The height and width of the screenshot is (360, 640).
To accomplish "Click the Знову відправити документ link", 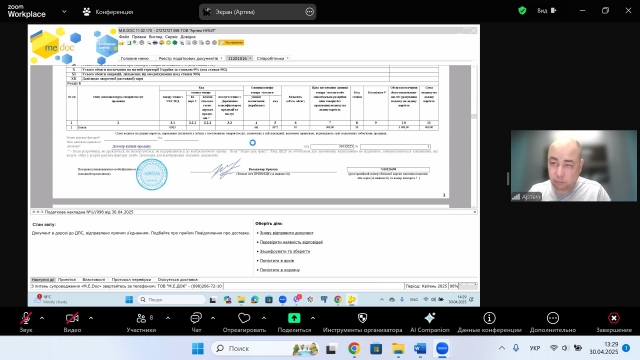I will [x=287, y=233].
